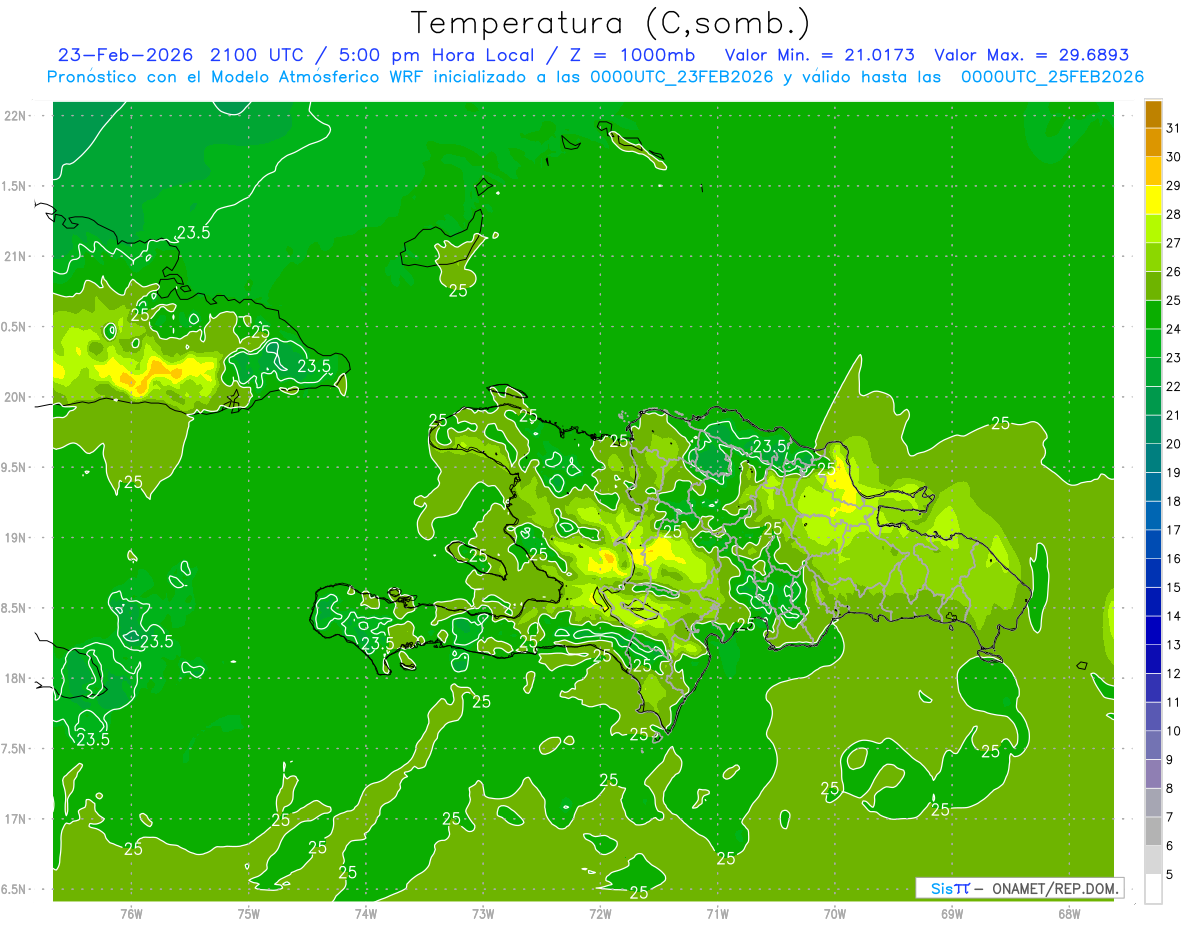Click the 19N latitude axis label

(x=15, y=538)
